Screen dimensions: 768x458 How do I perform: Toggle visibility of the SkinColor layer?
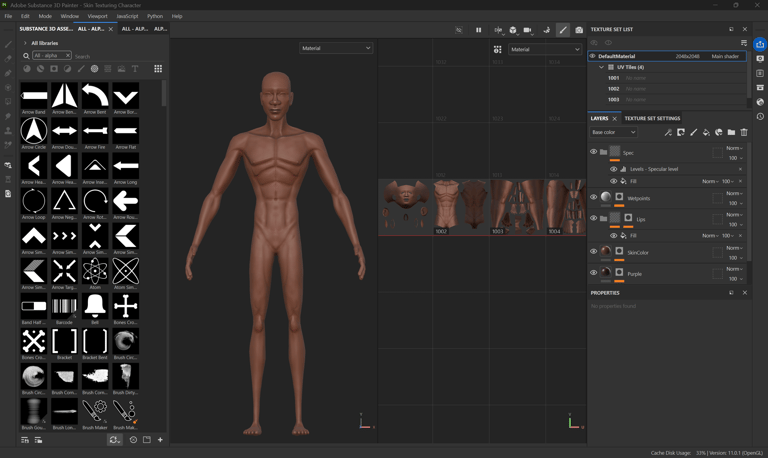point(593,252)
